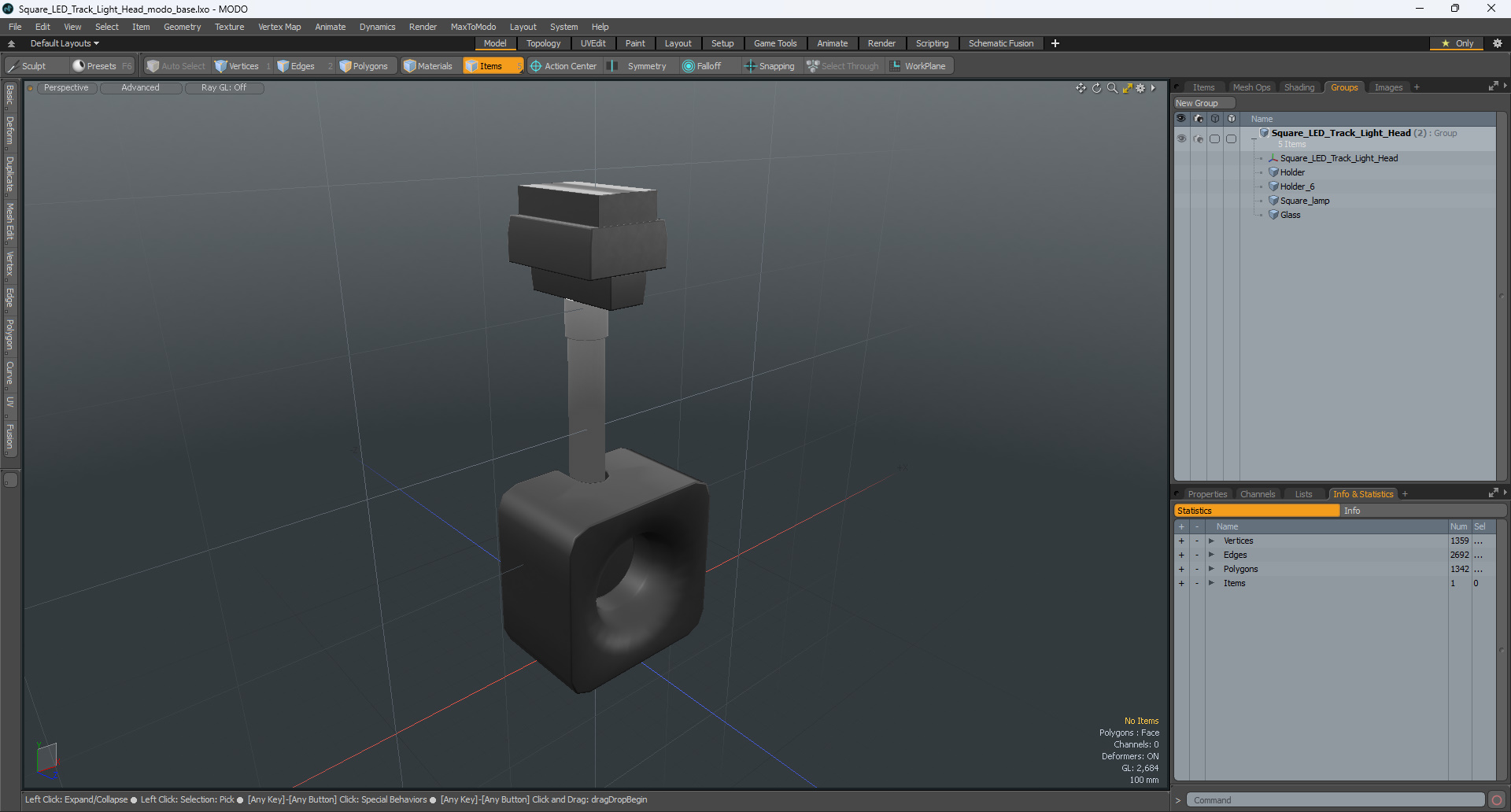This screenshot has height=812, width=1511.
Task: Expand Items statistics row
Action: pyautogui.click(x=1211, y=583)
